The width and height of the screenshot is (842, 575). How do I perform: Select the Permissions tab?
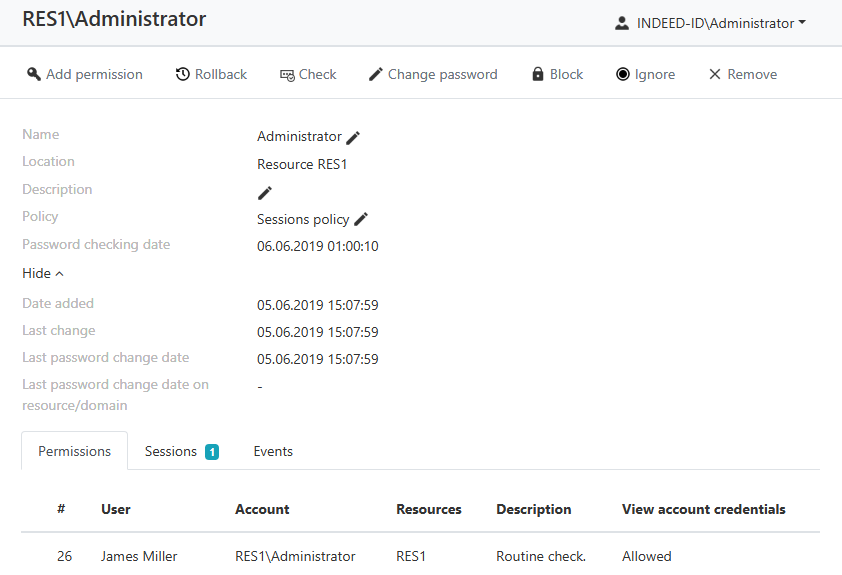74,451
